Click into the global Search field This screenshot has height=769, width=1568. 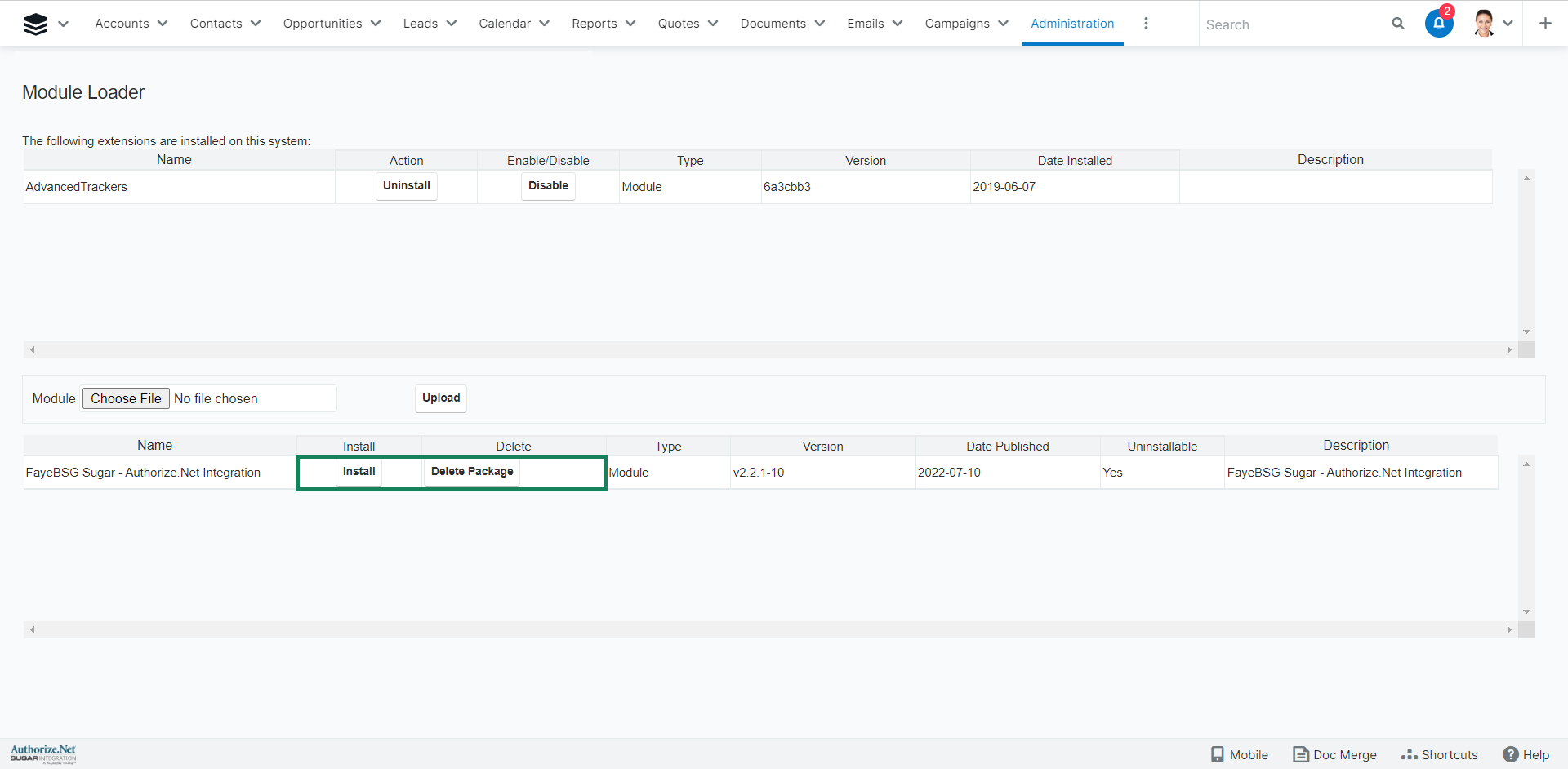(x=1294, y=24)
